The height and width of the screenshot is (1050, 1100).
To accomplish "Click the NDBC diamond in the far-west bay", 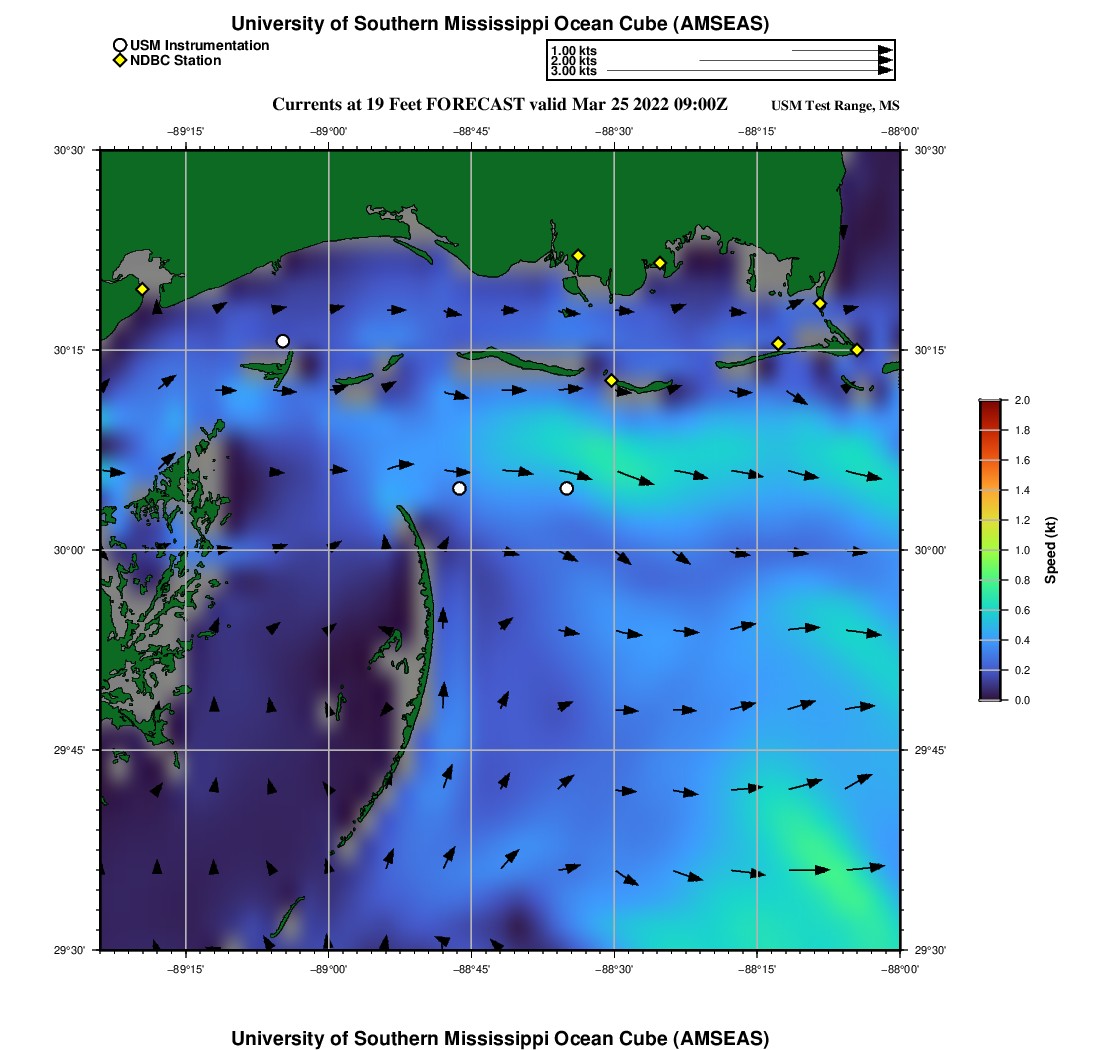I will pyautogui.click(x=142, y=289).
